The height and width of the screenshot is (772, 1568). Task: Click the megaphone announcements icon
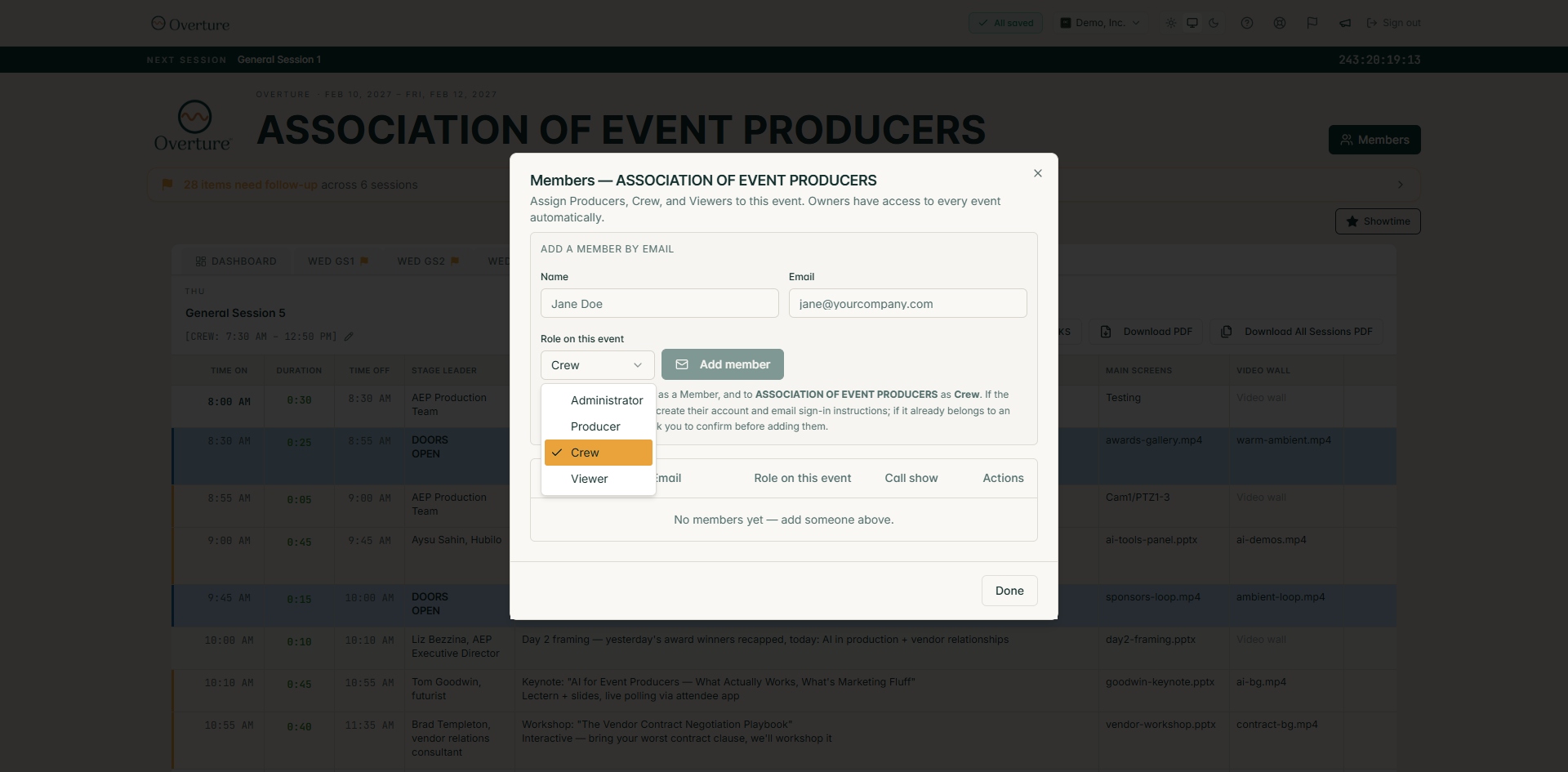click(1345, 23)
